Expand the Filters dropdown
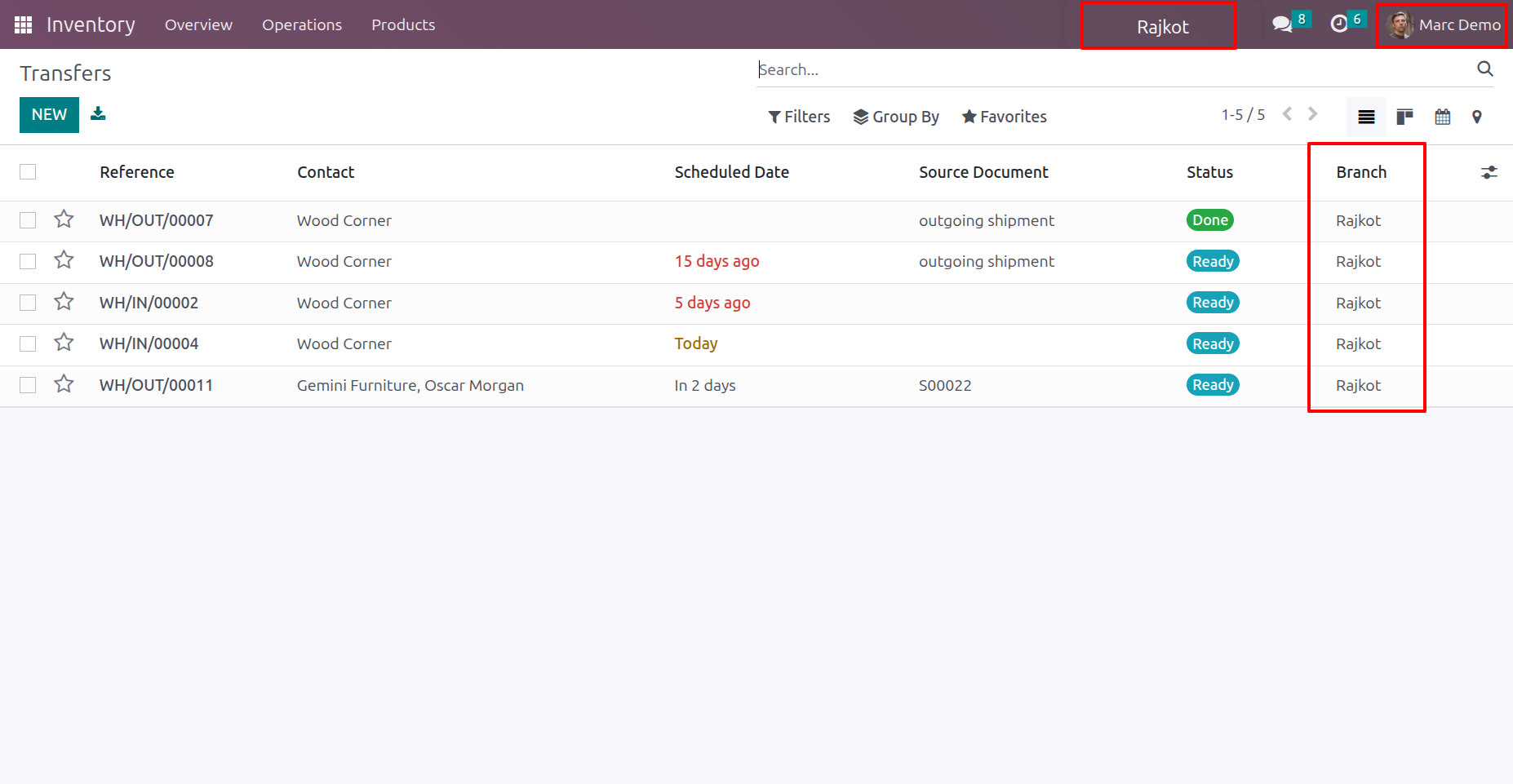Image resolution: width=1513 pixels, height=784 pixels. 799,117
